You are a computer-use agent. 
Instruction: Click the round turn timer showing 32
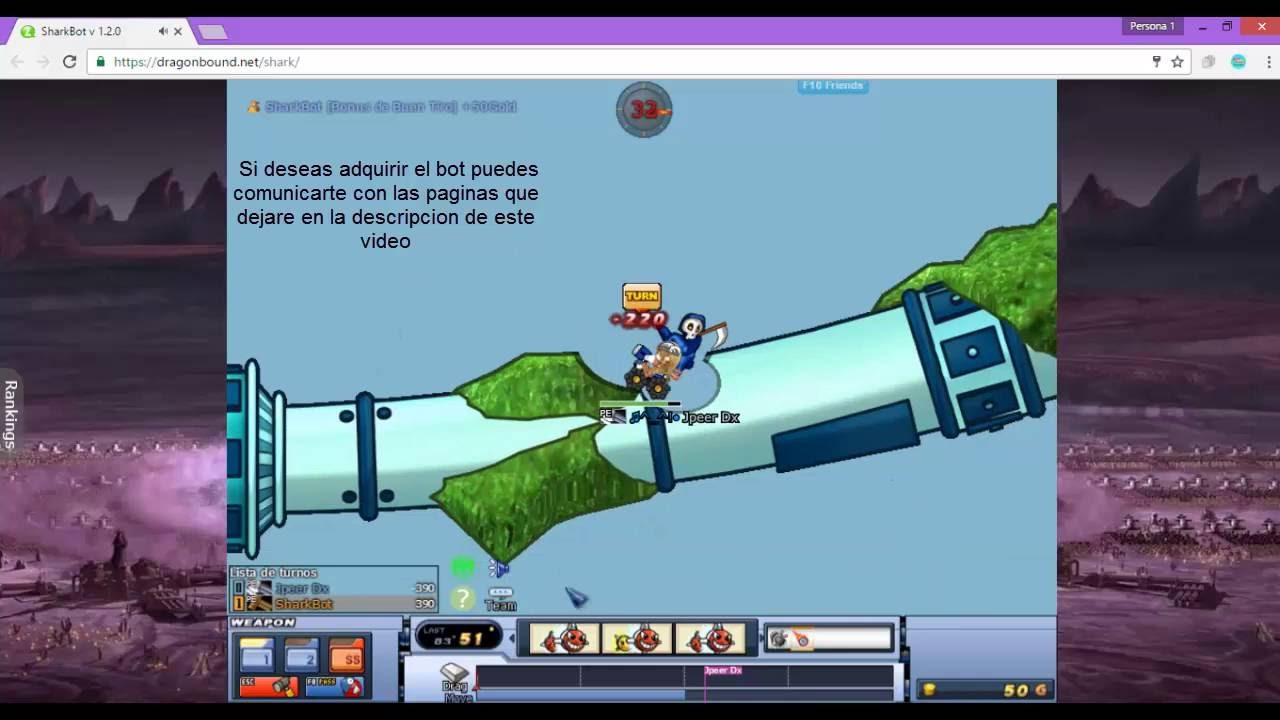pyautogui.click(x=644, y=110)
